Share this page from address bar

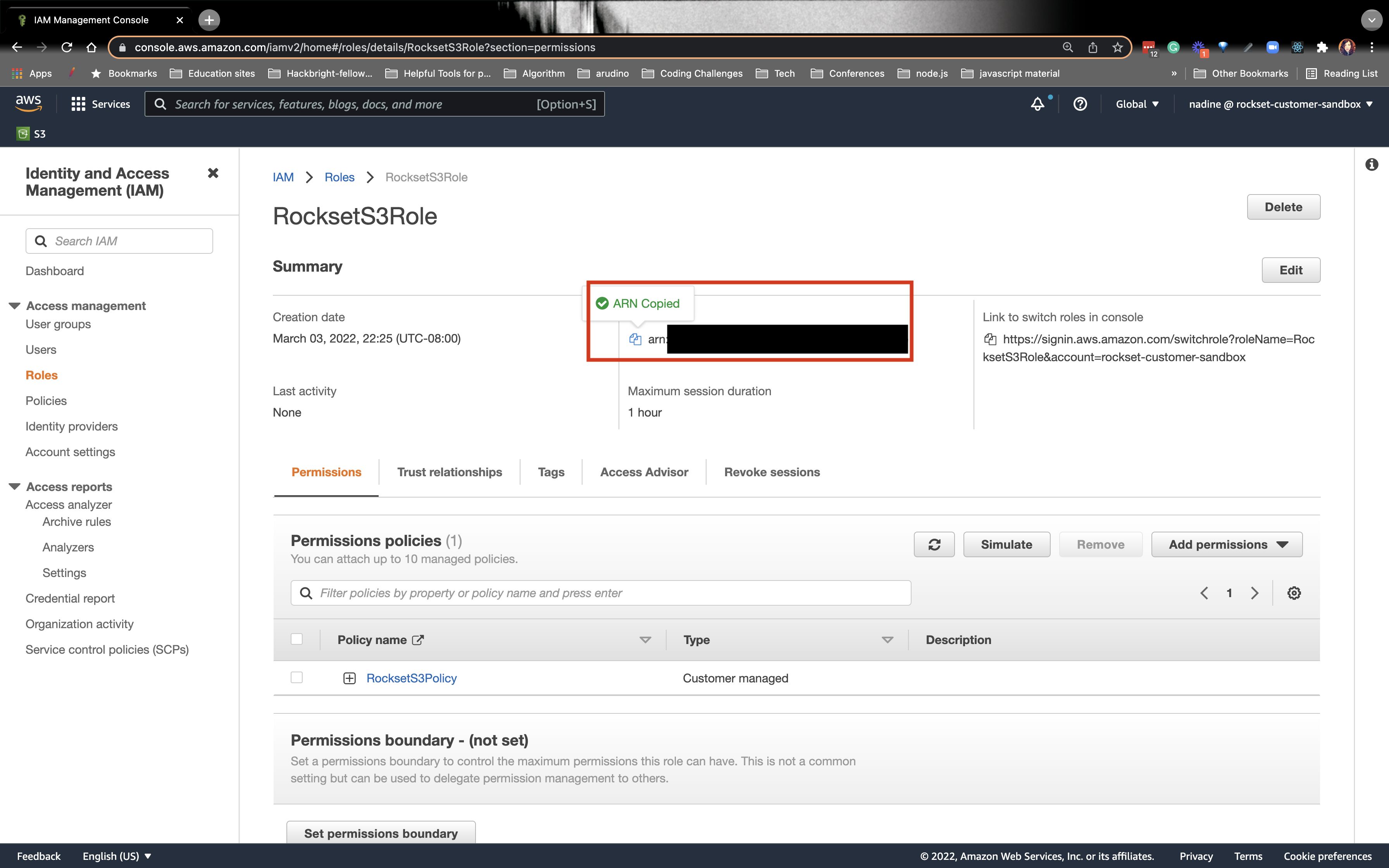[x=1092, y=47]
